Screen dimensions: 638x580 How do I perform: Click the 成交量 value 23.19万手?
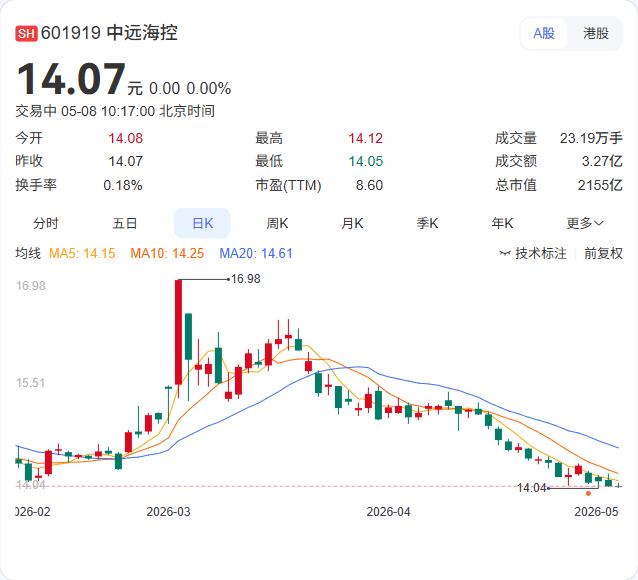coord(591,138)
